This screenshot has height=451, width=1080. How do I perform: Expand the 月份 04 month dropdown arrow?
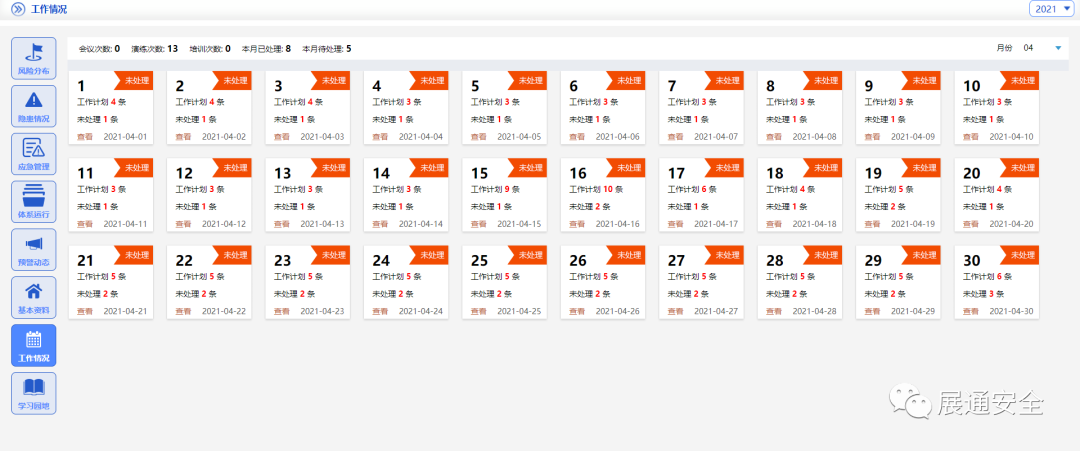[x=1058, y=48]
